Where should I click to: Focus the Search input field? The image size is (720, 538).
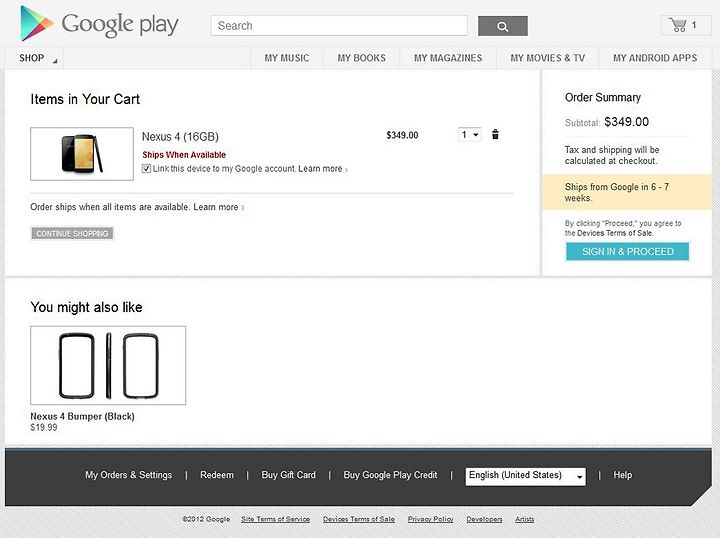click(339, 26)
